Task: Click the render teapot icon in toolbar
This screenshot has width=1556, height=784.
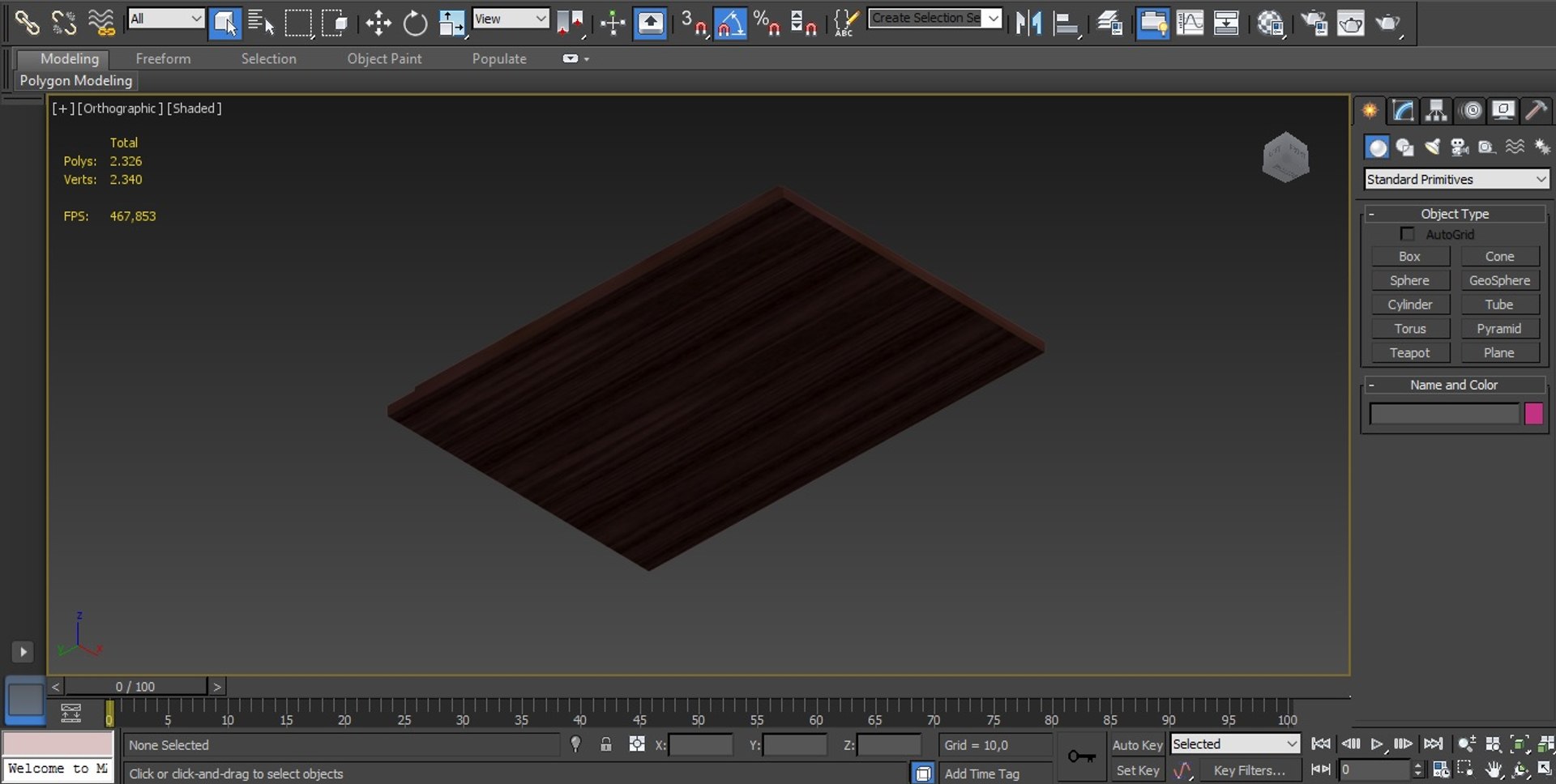Action: (x=1387, y=23)
